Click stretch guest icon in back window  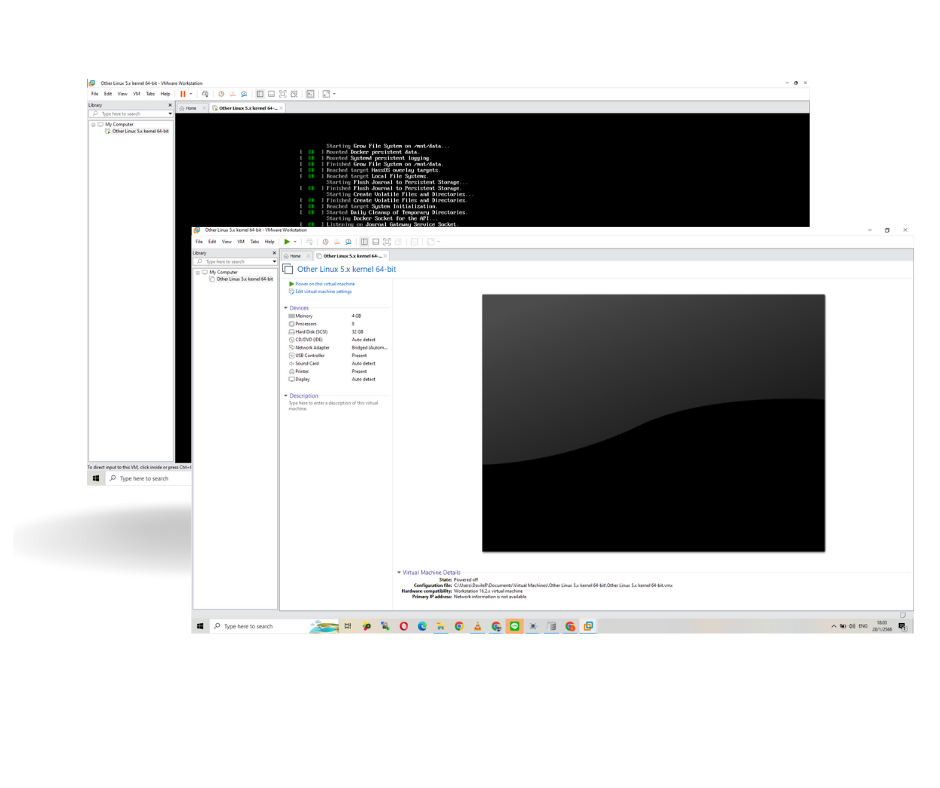326,94
